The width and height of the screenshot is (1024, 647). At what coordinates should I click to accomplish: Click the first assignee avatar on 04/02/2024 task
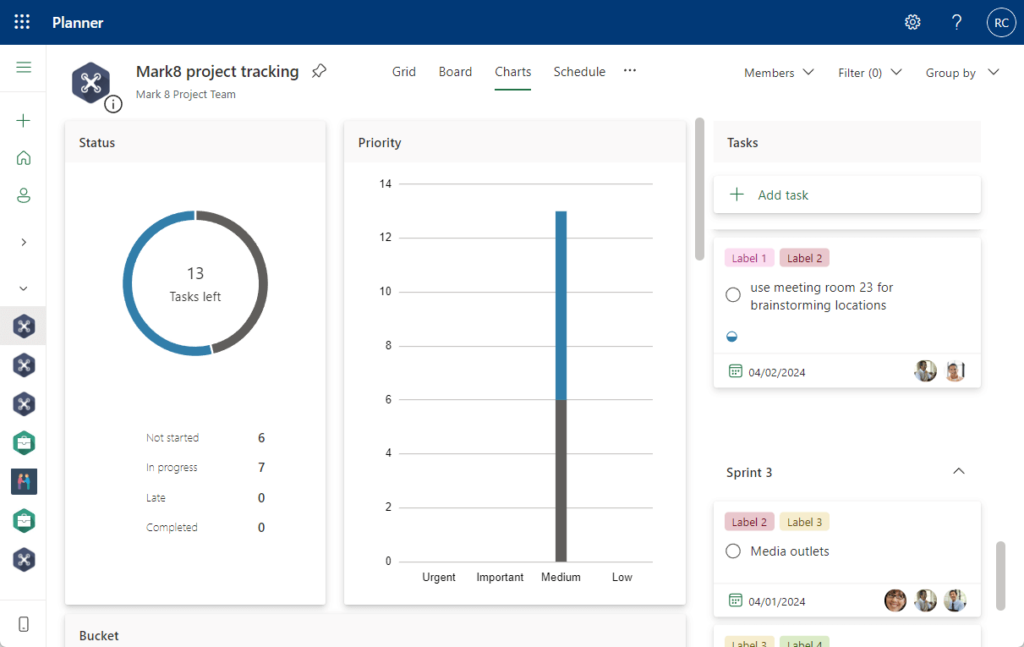click(925, 371)
